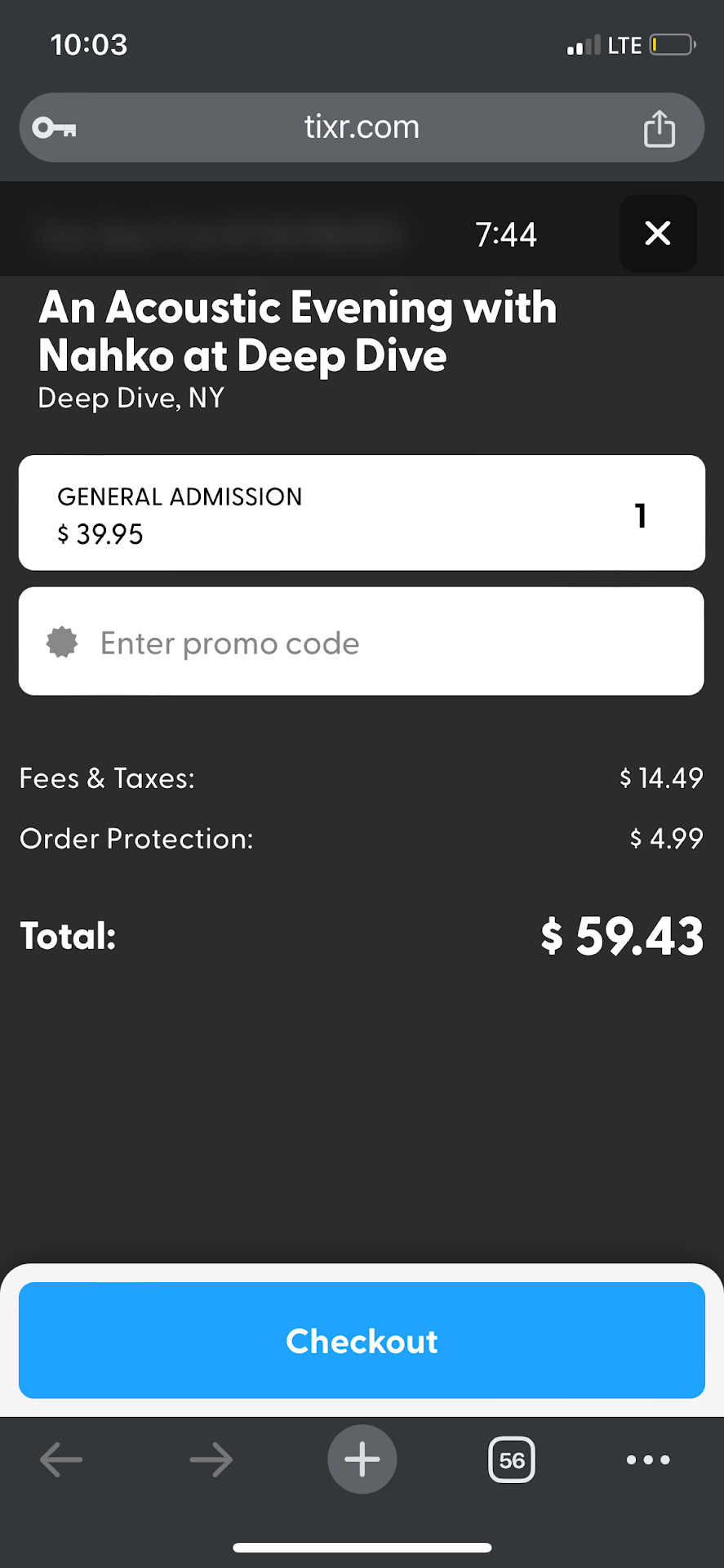Click the Checkout button

(x=362, y=1341)
